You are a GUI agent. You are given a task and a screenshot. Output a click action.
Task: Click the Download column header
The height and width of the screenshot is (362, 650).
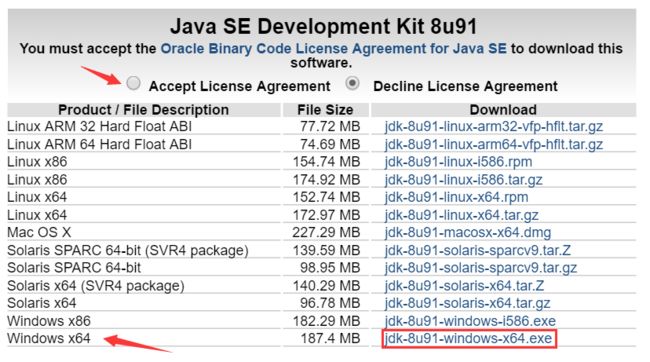503,109
